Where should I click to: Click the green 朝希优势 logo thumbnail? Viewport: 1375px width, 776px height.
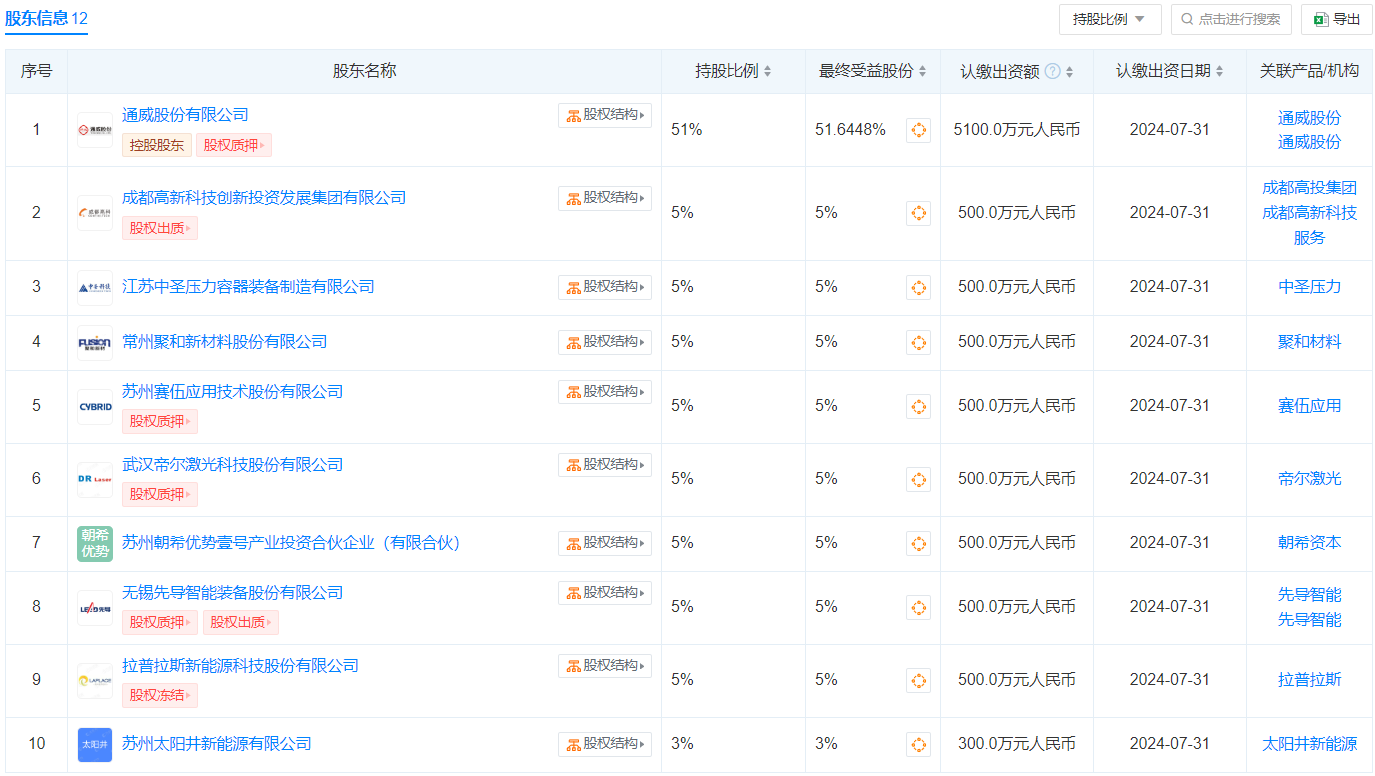click(95, 543)
